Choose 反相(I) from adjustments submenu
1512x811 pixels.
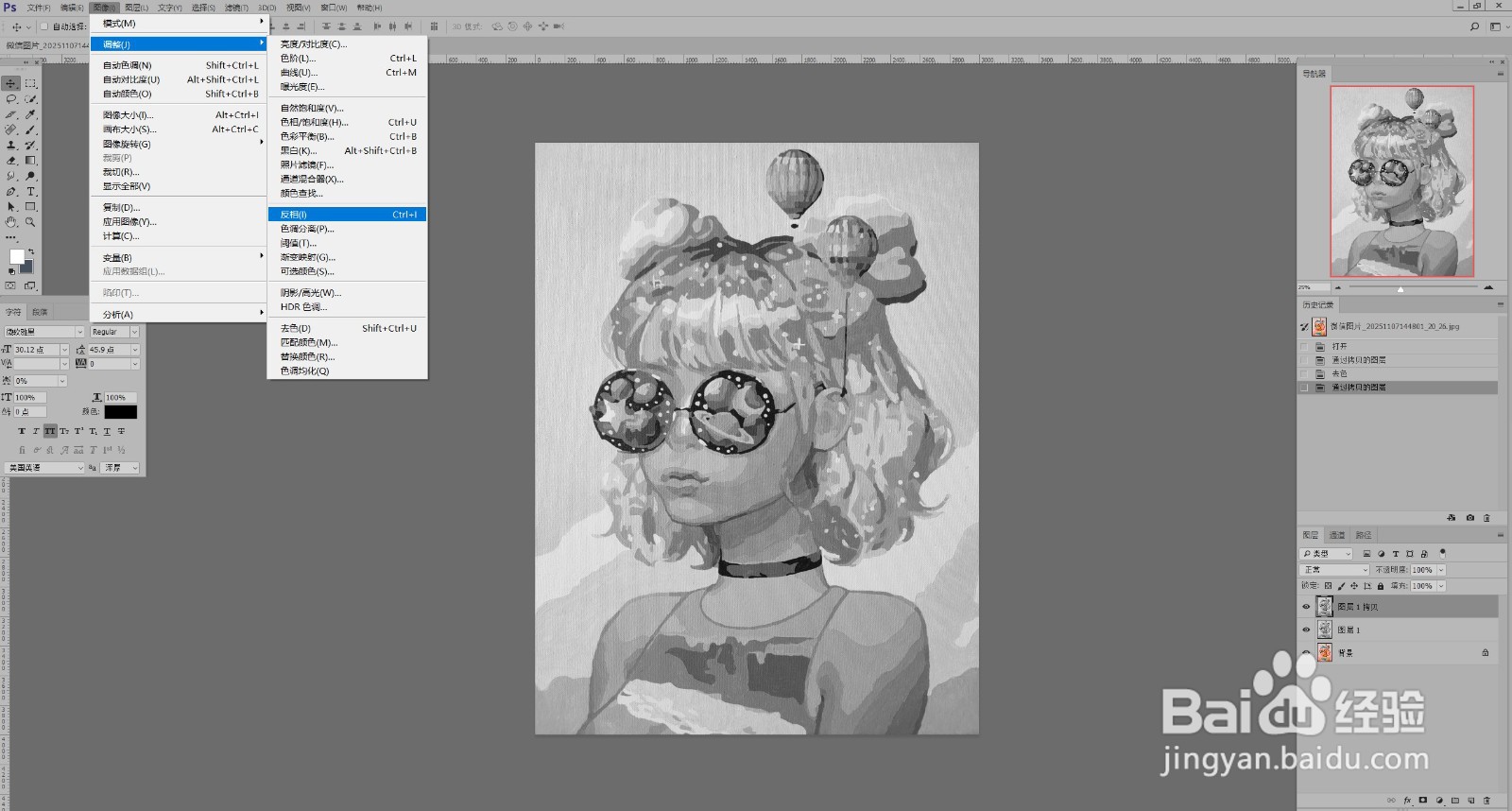coord(348,215)
